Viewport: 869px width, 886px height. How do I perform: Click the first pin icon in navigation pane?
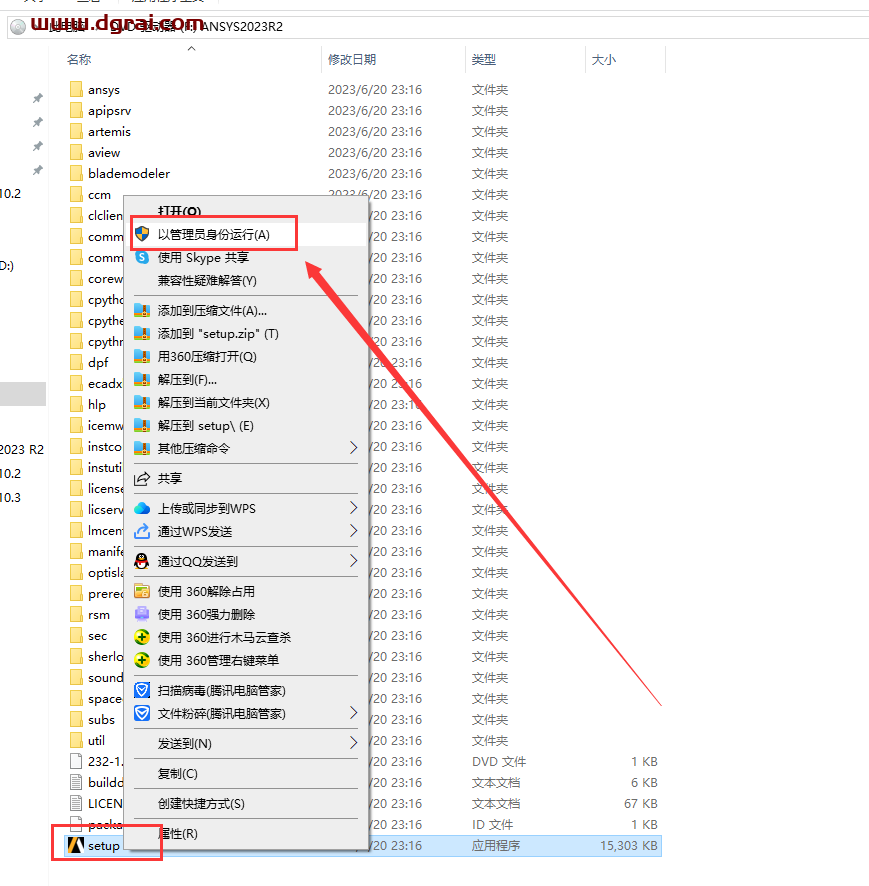[x=38, y=98]
